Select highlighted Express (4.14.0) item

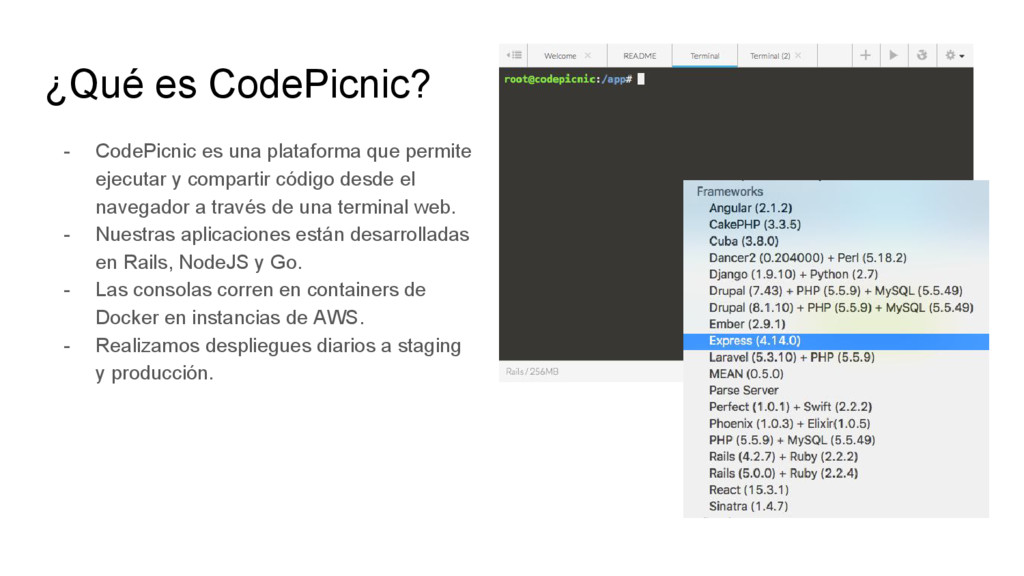[x=836, y=341]
